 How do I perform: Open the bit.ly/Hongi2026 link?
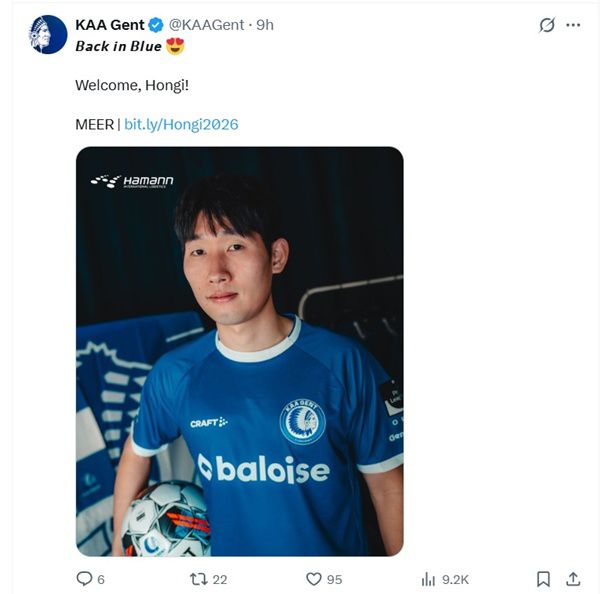(x=181, y=125)
